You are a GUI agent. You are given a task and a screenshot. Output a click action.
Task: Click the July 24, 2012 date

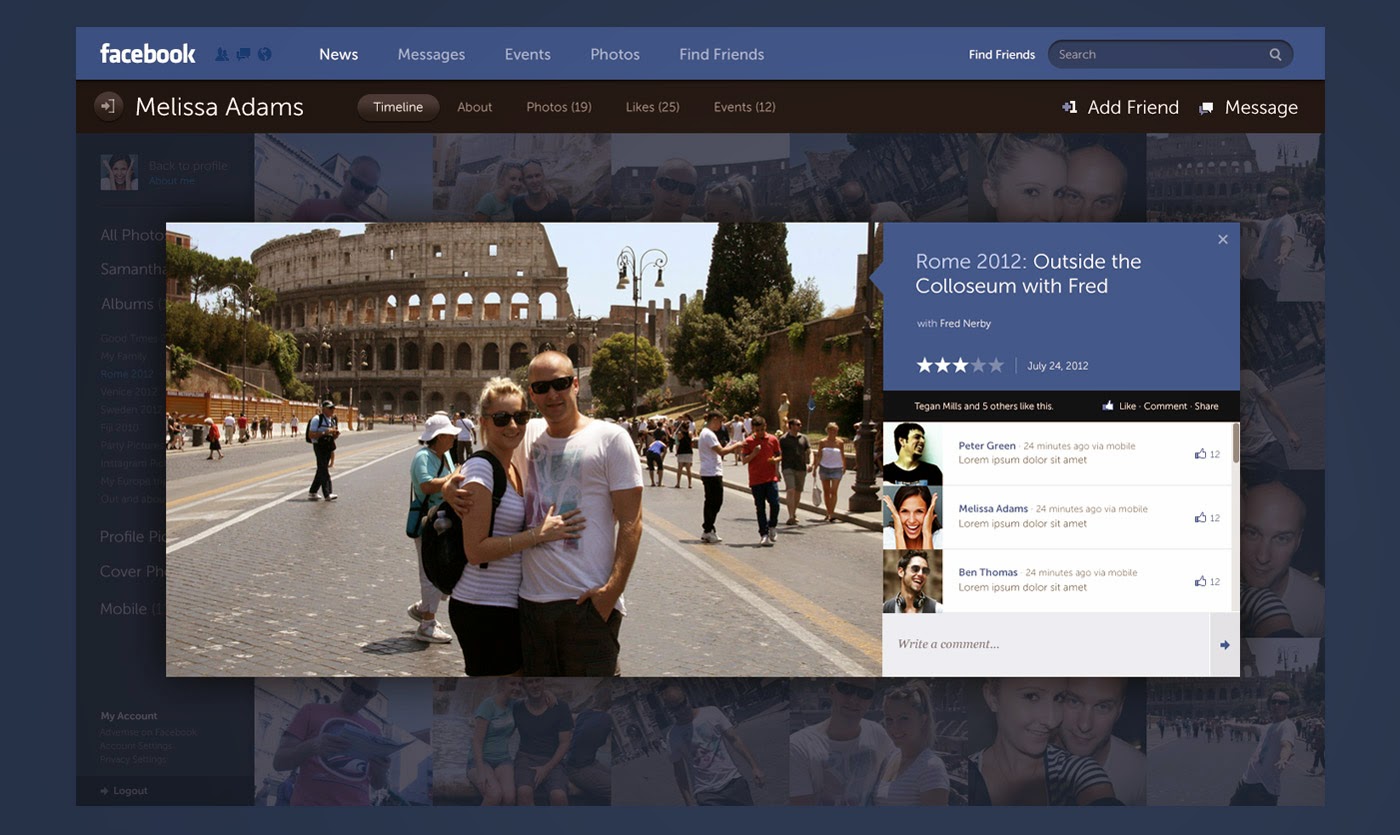[1058, 366]
